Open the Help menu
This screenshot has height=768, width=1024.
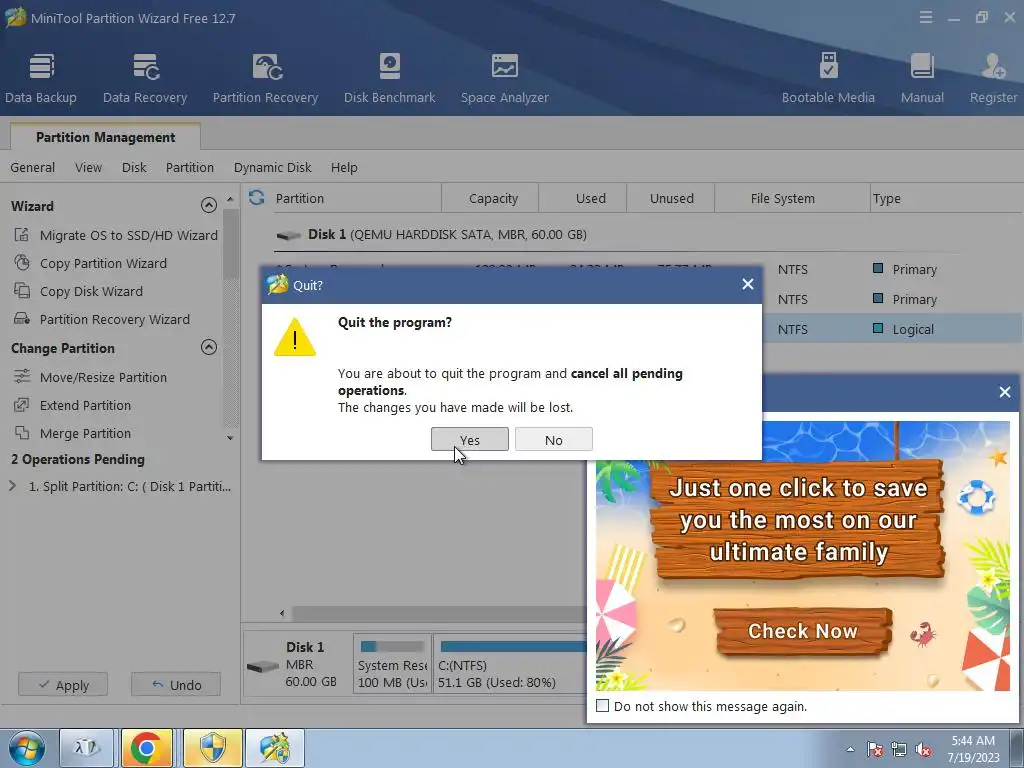[344, 168]
